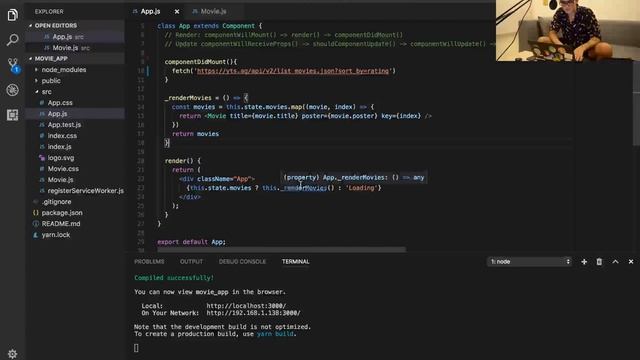Open index.js file
The height and width of the screenshot is (360, 640).
(75, 147)
